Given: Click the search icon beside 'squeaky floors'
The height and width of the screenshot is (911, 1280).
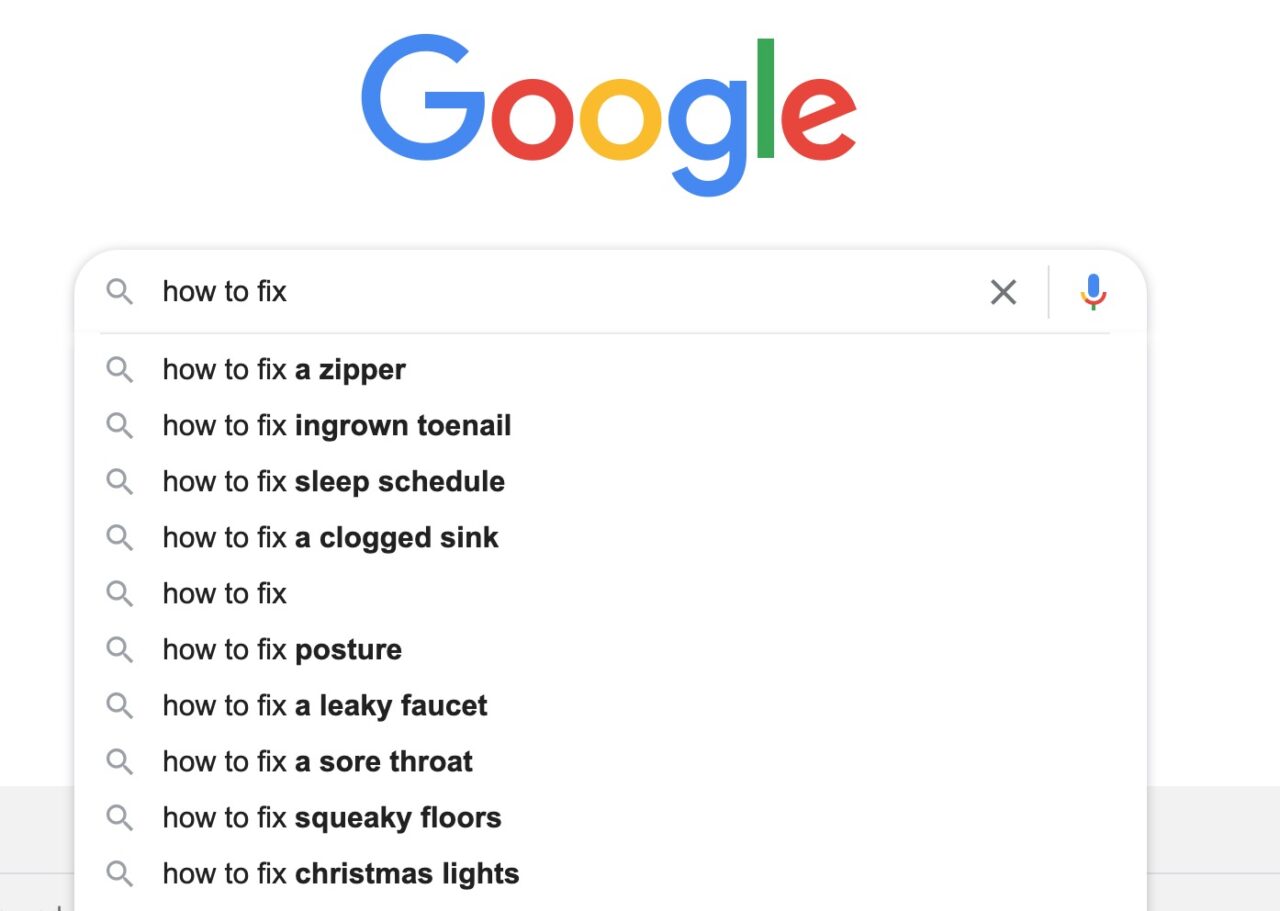Looking at the screenshot, I should click(x=120, y=818).
